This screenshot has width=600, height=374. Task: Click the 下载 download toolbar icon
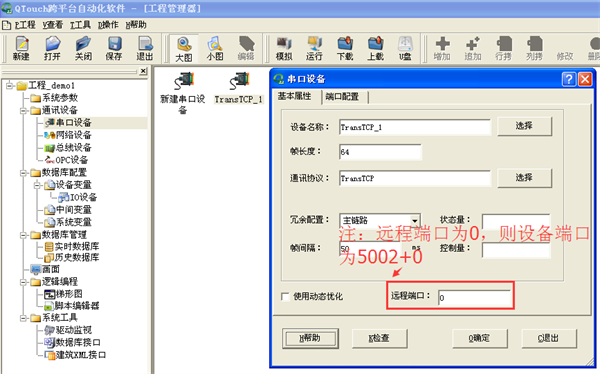tap(345, 49)
